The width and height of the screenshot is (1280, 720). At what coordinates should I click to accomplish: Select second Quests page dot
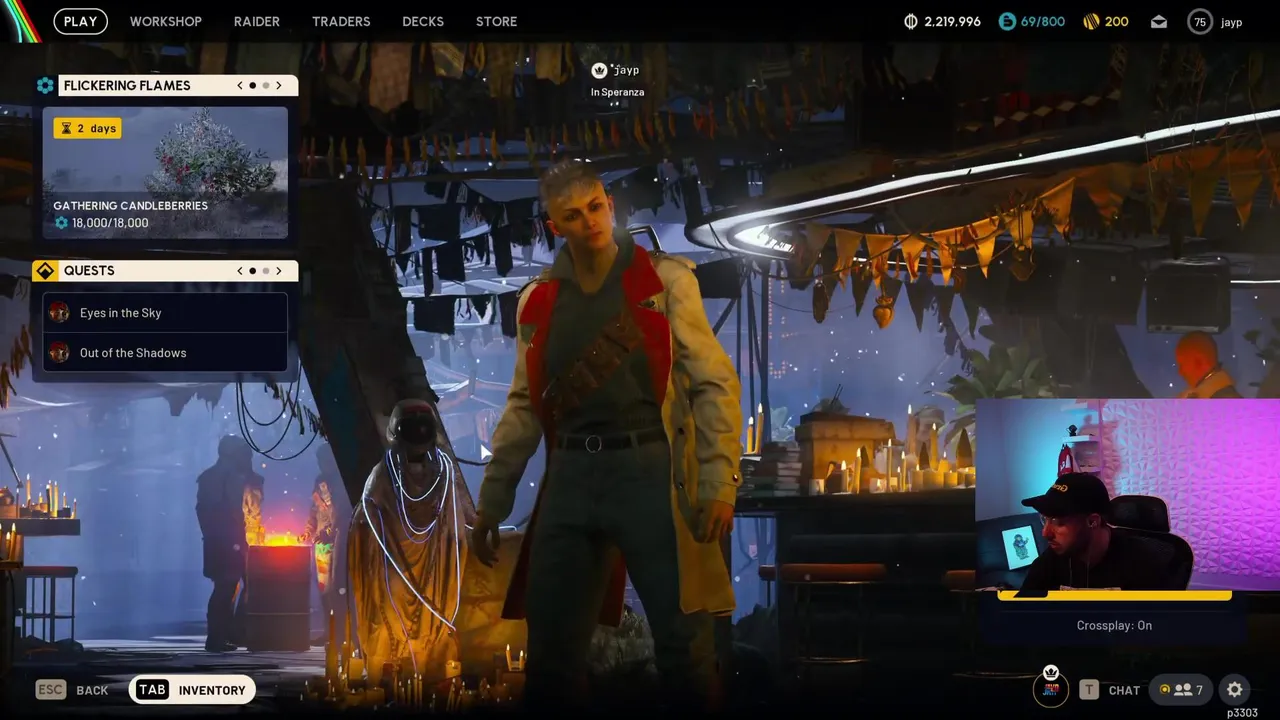click(266, 271)
